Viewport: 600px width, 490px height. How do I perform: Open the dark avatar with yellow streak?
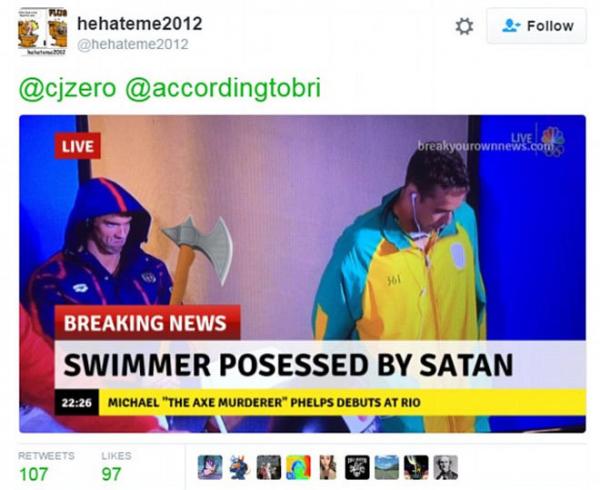[416, 467]
